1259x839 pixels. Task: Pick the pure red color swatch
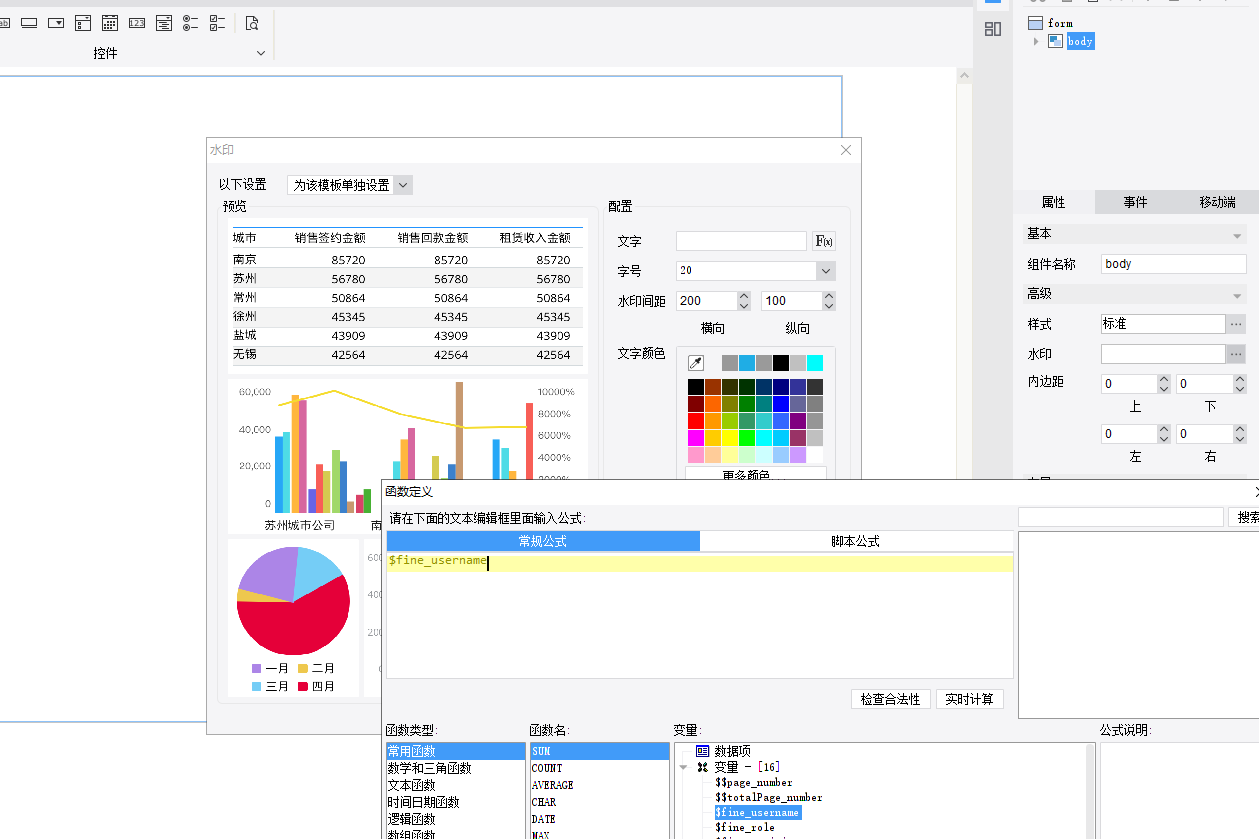pyautogui.click(x=696, y=421)
